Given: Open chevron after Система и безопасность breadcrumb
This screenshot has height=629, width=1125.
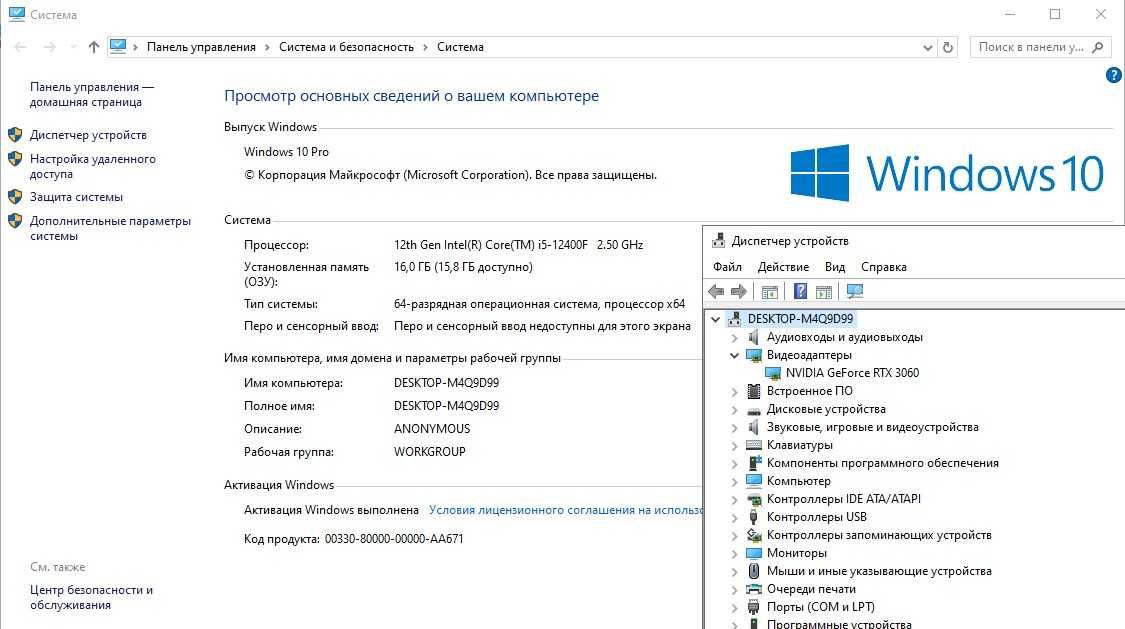Looking at the screenshot, I should pyautogui.click(x=425, y=47).
